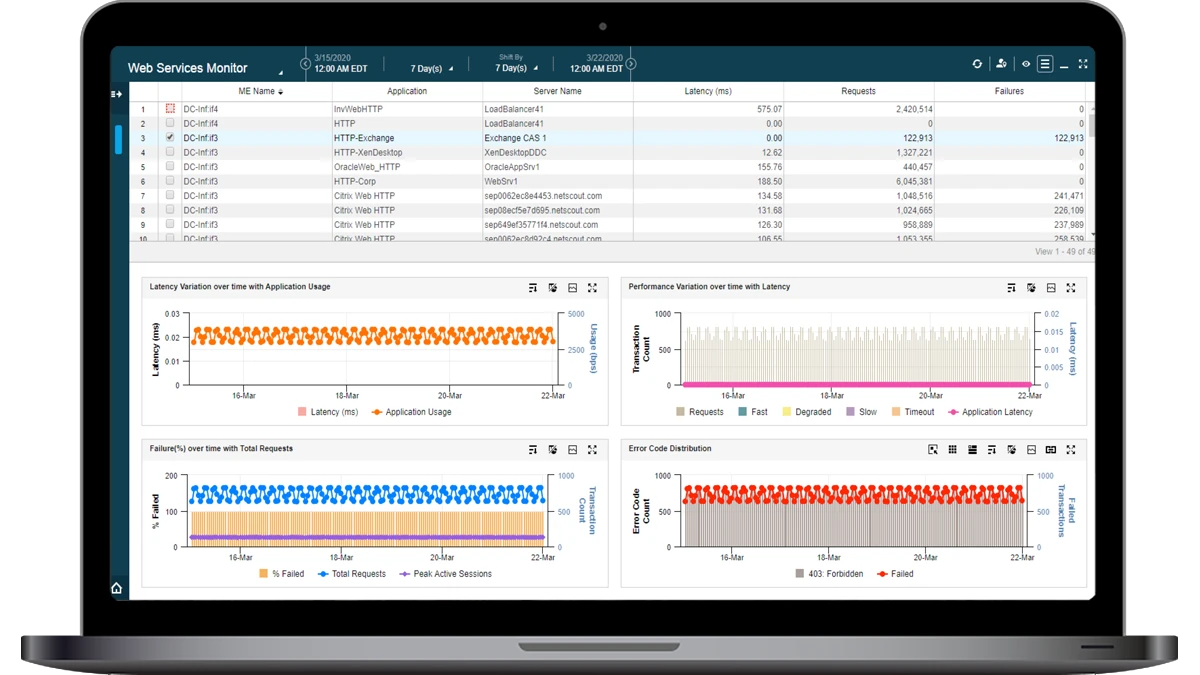The height and width of the screenshot is (675, 1200).
Task: Uncheck the HTTP-Exchange row checkbox
Action: [x=170, y=137]
